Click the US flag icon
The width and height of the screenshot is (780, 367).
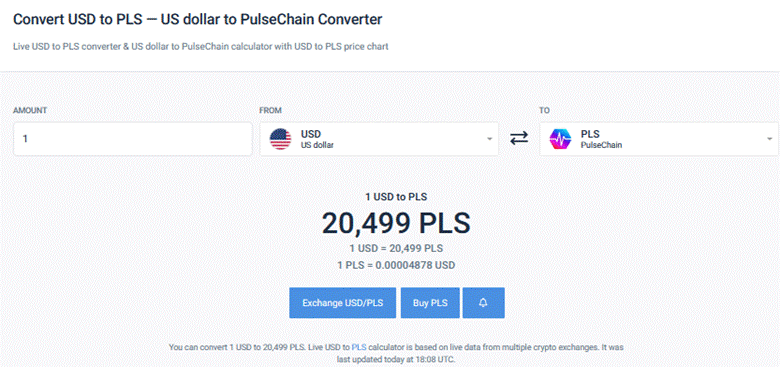coord(281,139)
